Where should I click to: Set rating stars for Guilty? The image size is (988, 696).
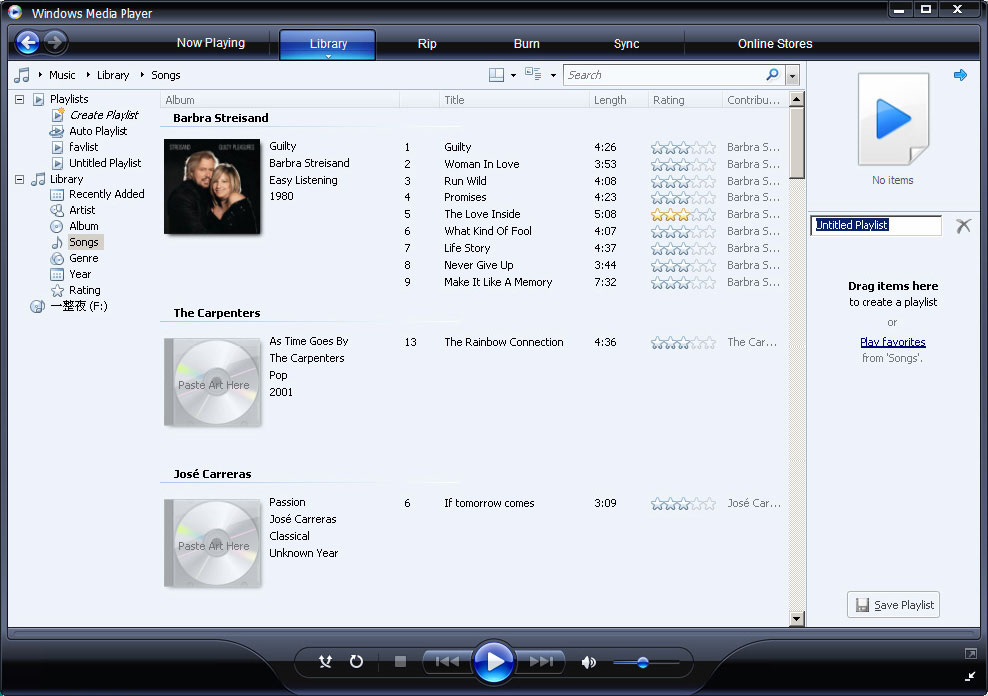click(683, 147)
